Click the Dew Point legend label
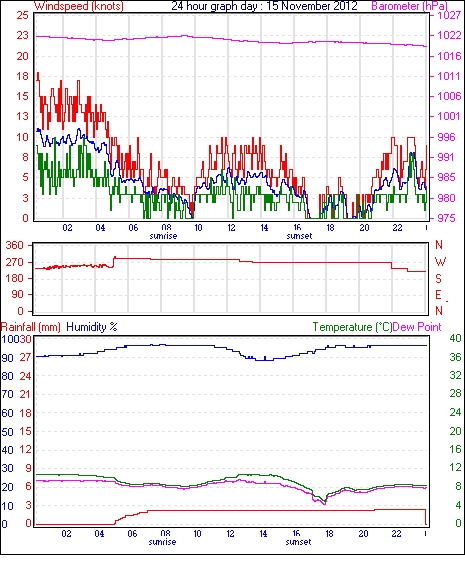 417,327
